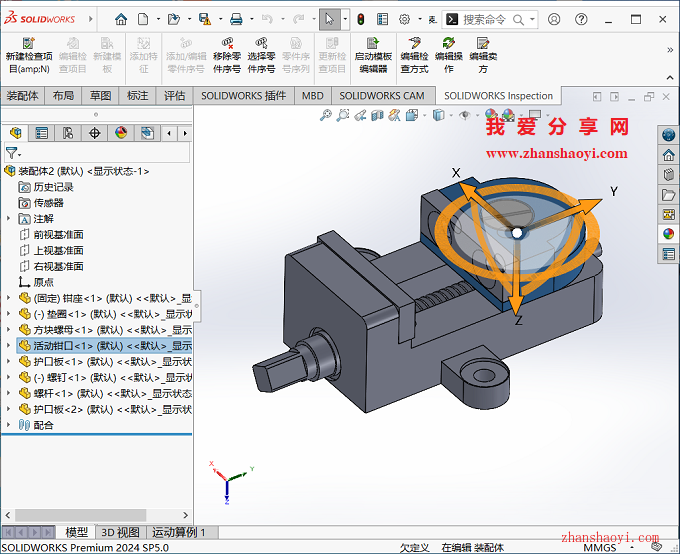Screen dimensions: 680x554
Task: Open Design Library task pane icon
Action: coord(668,174)
